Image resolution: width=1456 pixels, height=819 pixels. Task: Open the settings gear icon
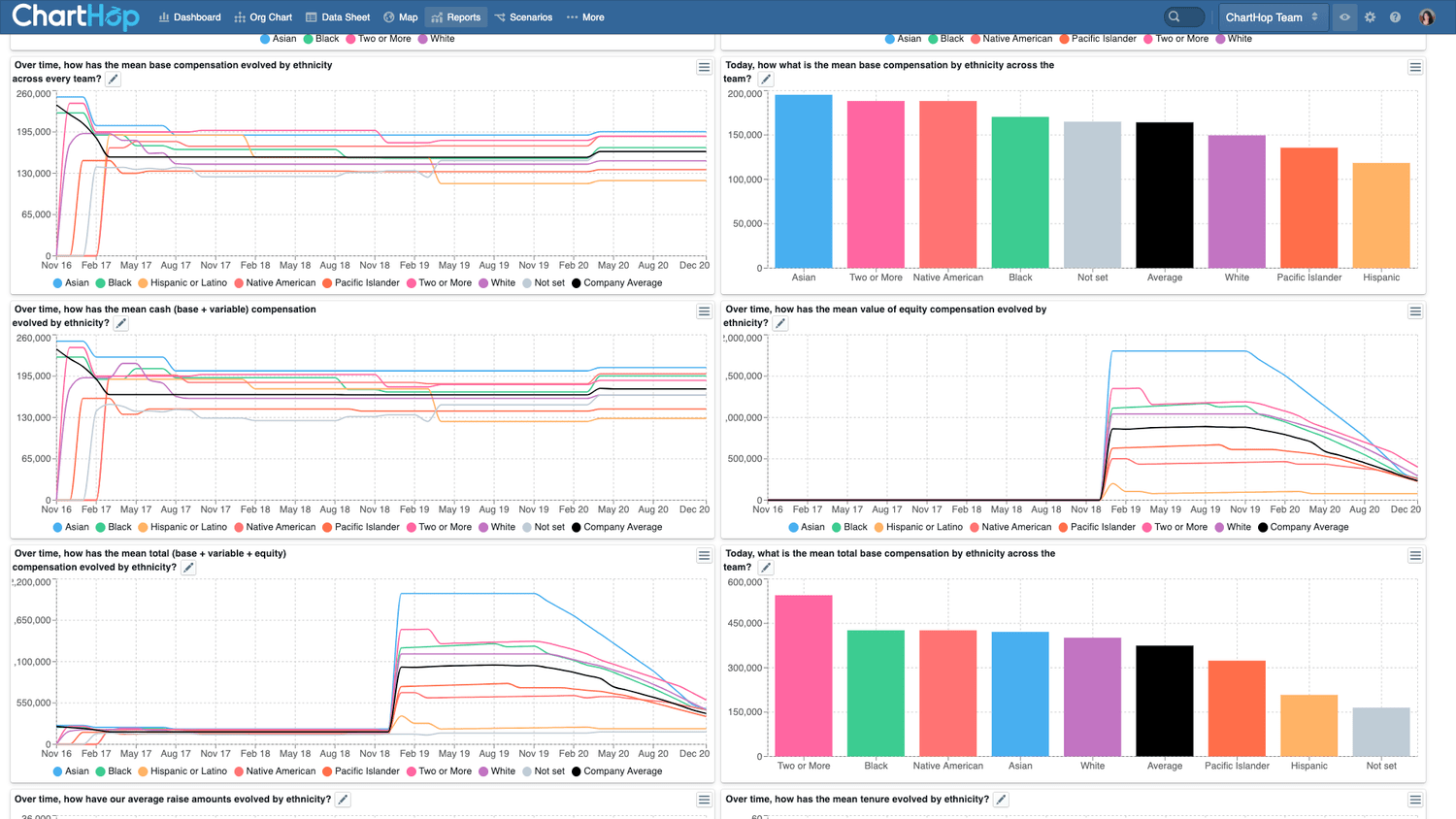(x=1370, y=17)
